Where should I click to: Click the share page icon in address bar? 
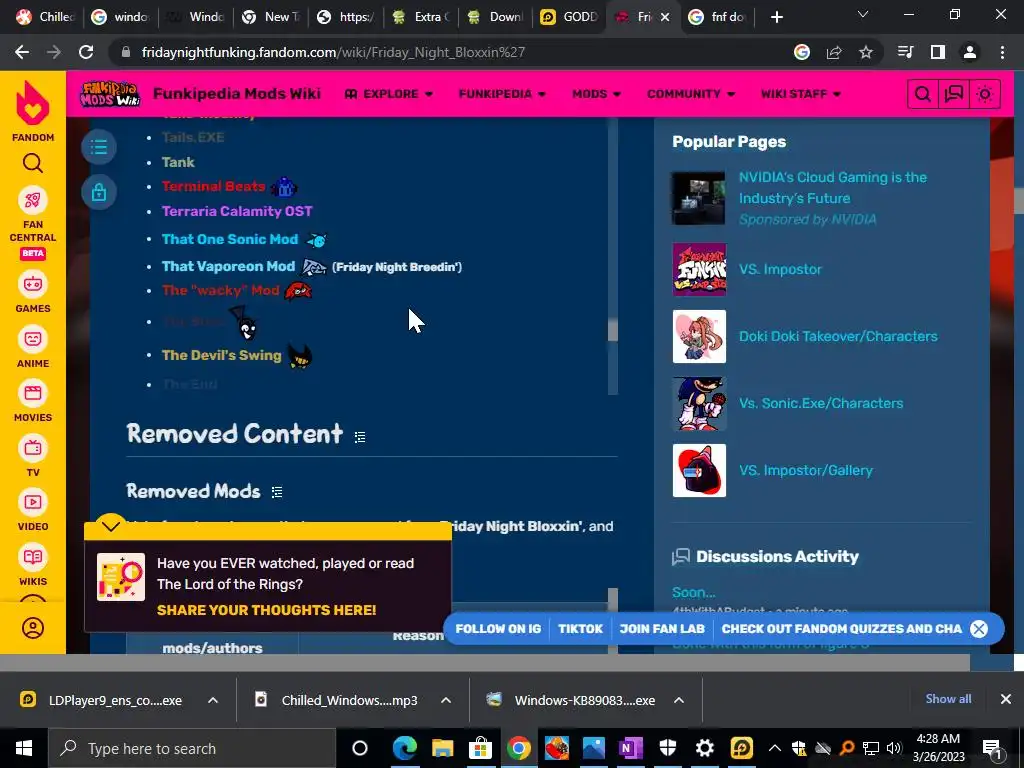(x=834, y=52)
